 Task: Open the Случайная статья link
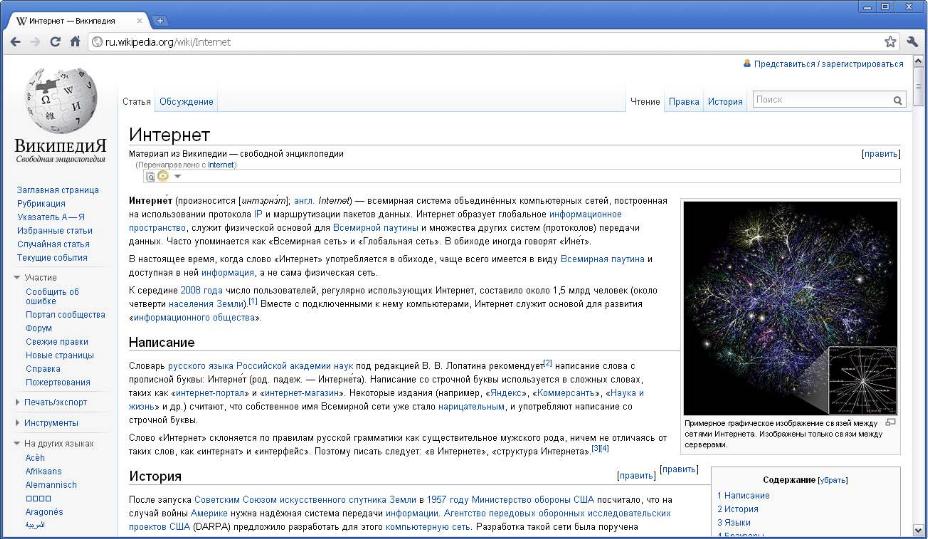[53, 244]
